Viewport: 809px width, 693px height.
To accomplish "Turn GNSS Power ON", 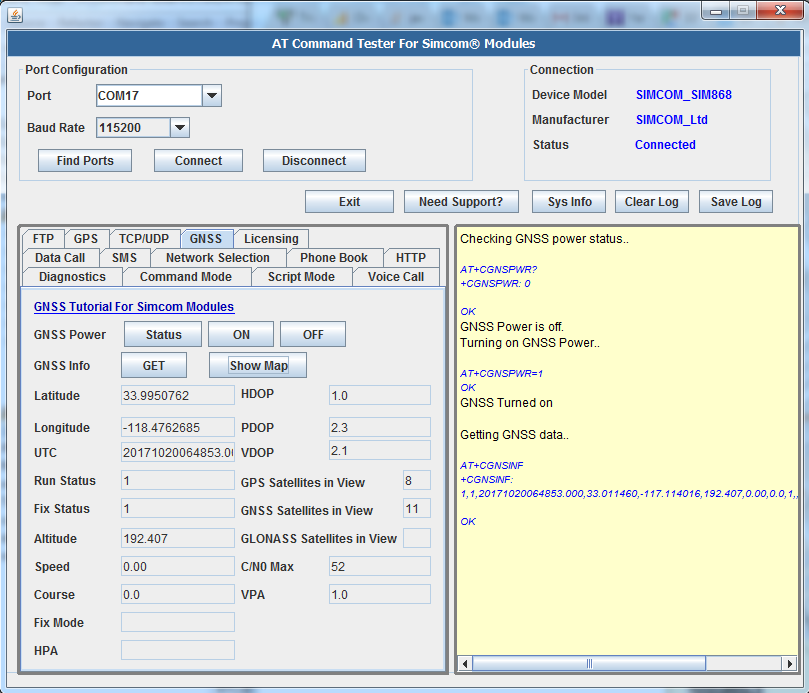I will pos(240,334).
